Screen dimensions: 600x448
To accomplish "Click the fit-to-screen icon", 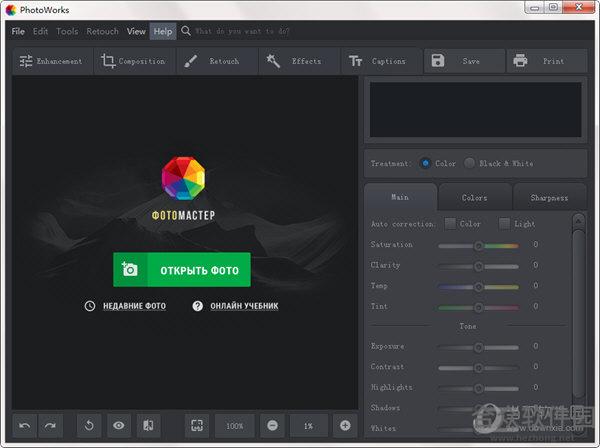I will (197, 425).
